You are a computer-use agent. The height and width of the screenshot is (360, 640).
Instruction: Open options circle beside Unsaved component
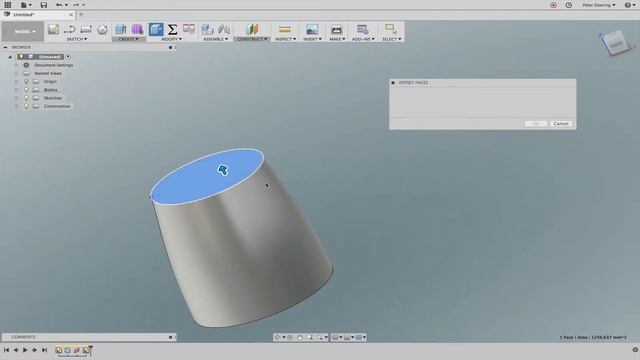(x=68, y=57)
